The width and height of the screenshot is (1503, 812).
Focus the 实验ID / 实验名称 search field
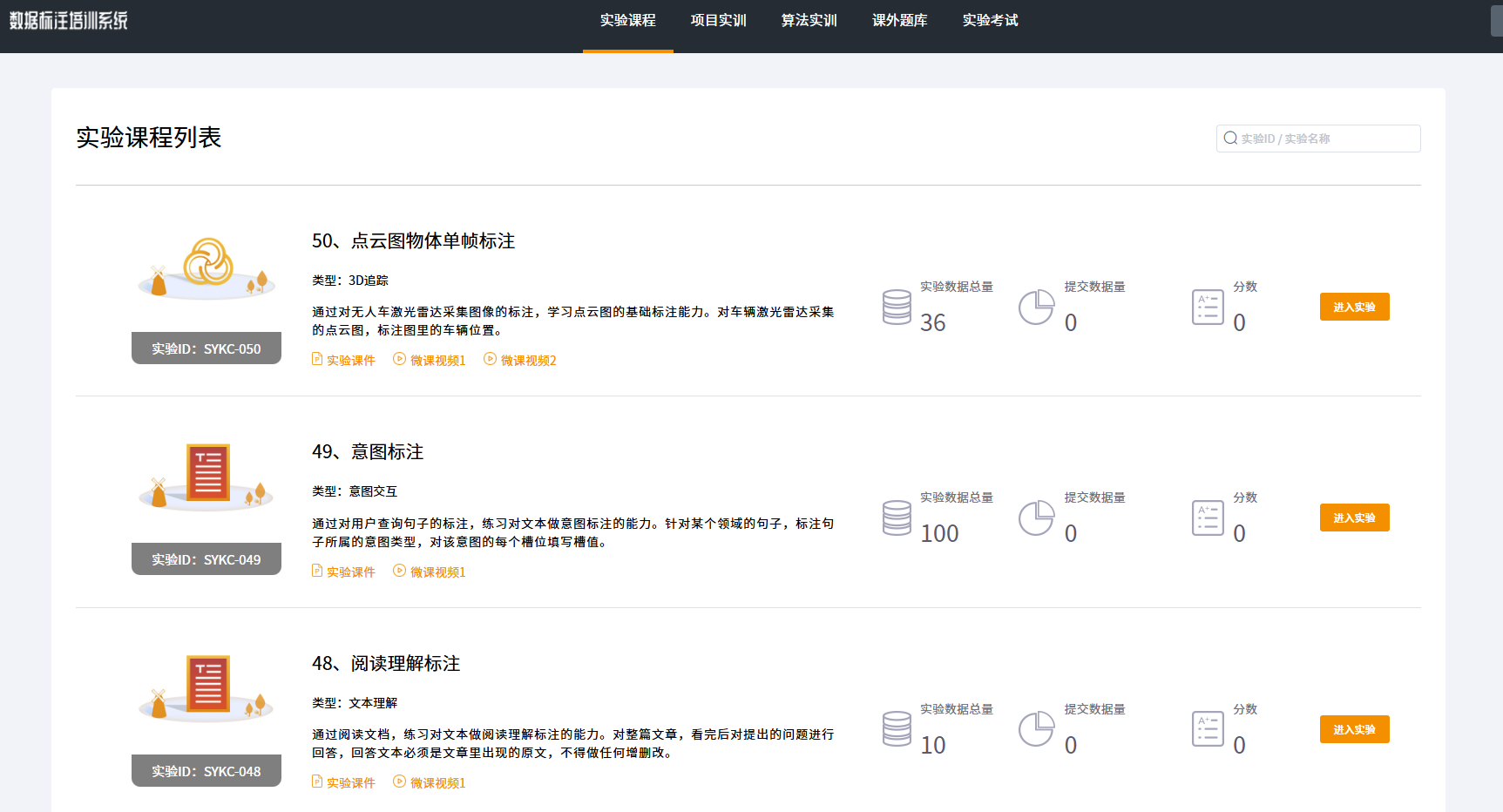pyautogui.click(x=1318, y=139)
